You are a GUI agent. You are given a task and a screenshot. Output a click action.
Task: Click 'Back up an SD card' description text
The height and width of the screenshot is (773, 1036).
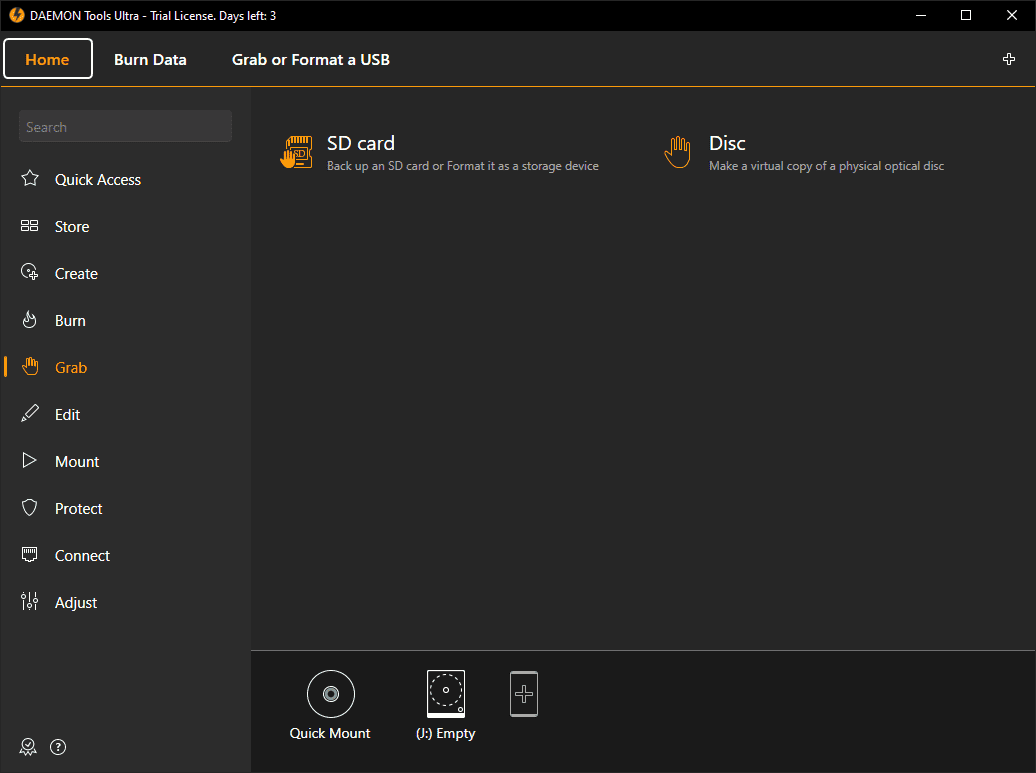[462, 166]
